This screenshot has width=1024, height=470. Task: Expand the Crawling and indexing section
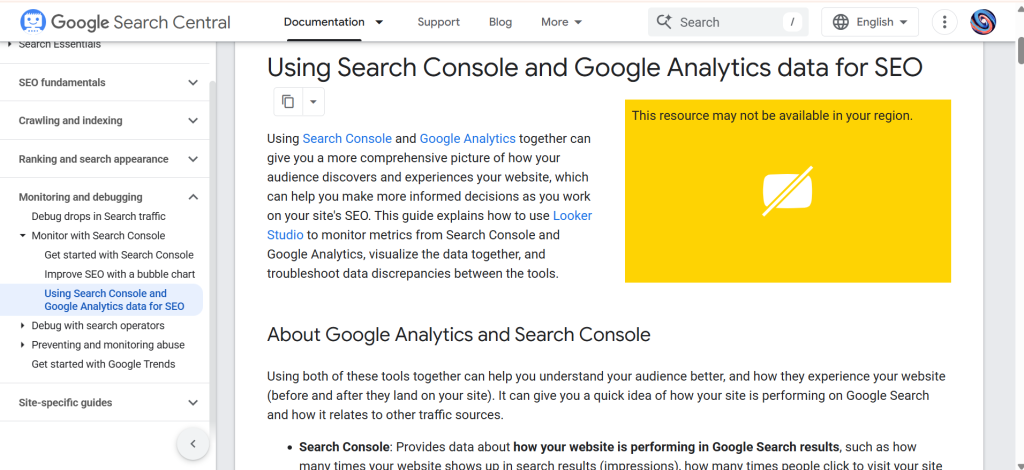point(193,121)
